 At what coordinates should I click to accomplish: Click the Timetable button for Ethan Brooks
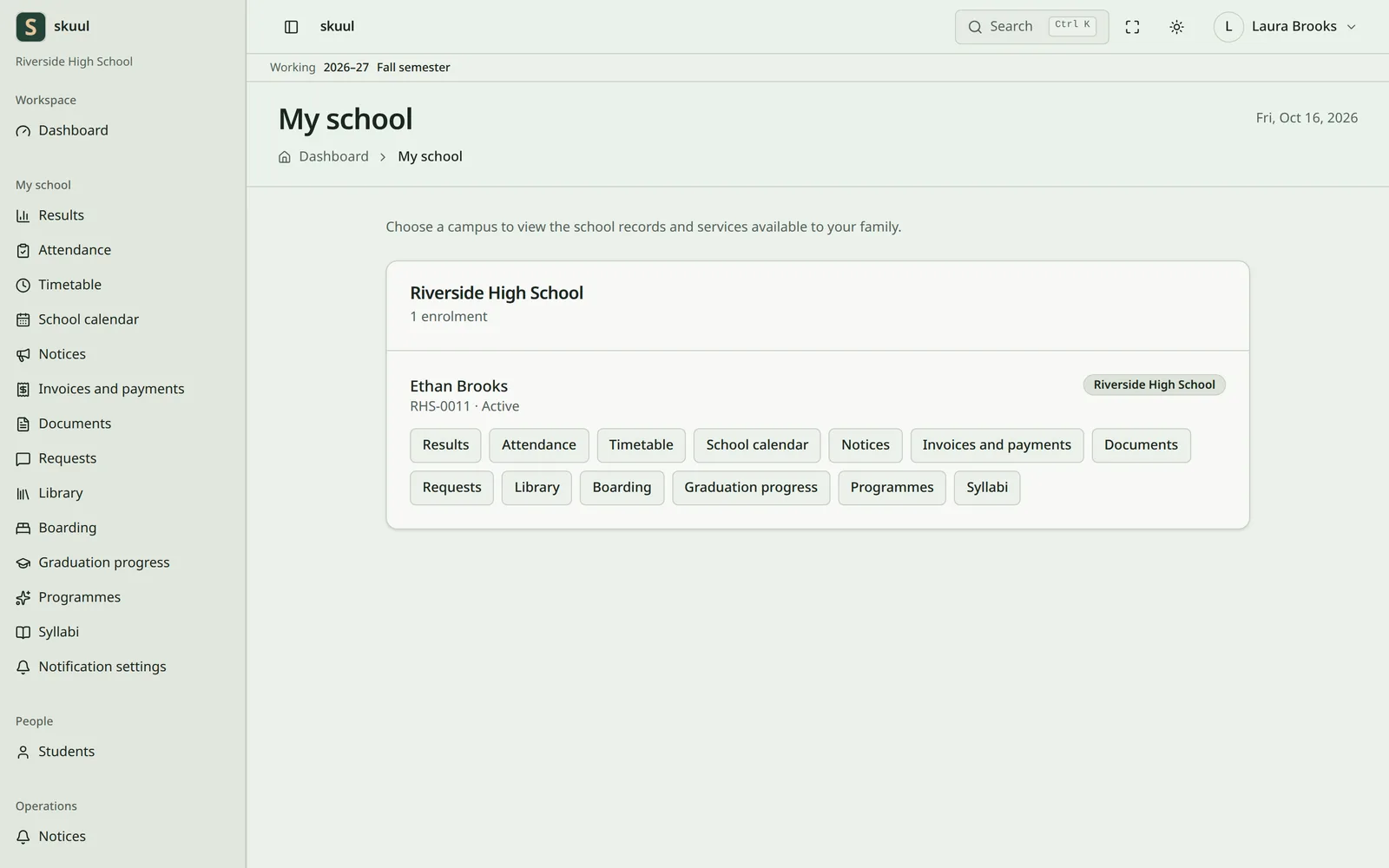[x=641, y=445]
